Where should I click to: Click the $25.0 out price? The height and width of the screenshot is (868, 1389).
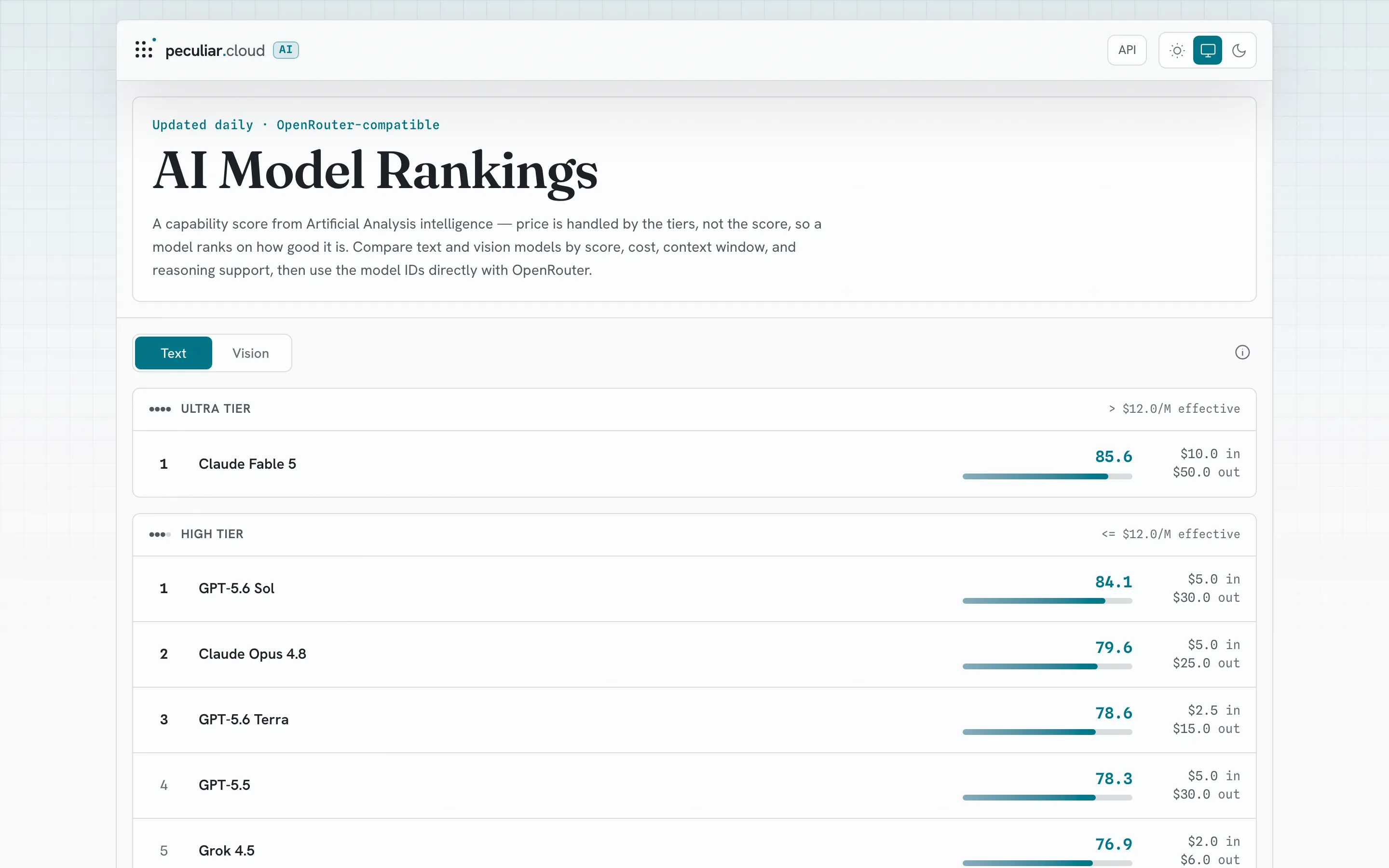(x=1207, y=663)
